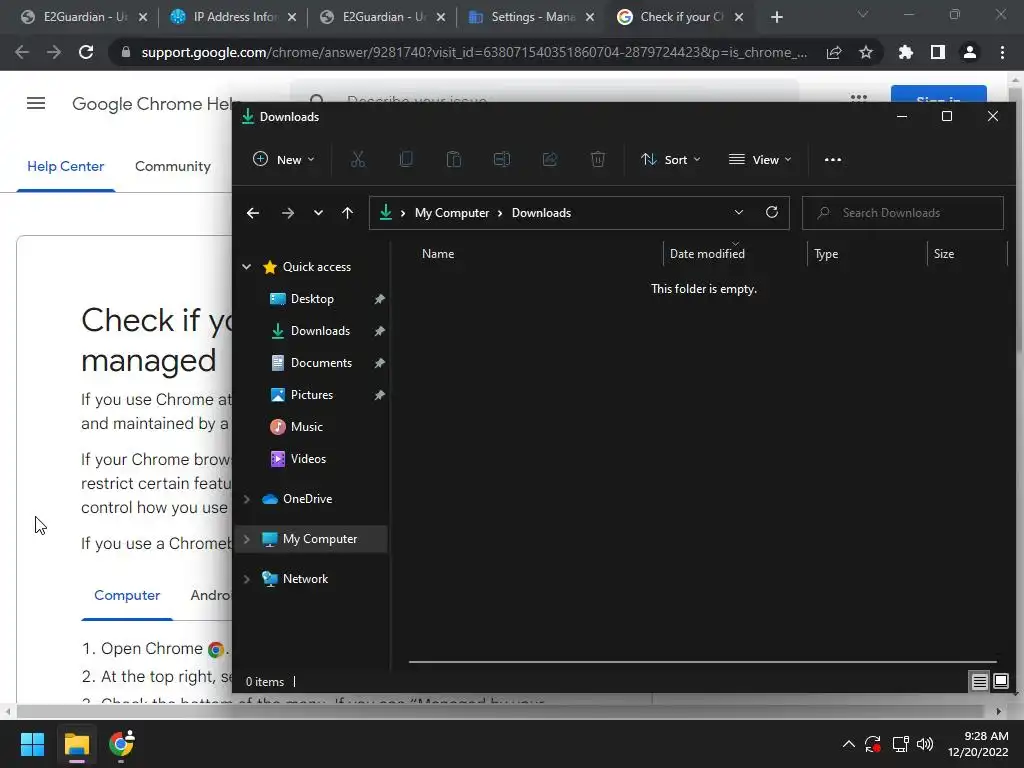The image size is (1024, 768).
Task: Bookmark this page with star icon
Action: (x=866, y=52)
